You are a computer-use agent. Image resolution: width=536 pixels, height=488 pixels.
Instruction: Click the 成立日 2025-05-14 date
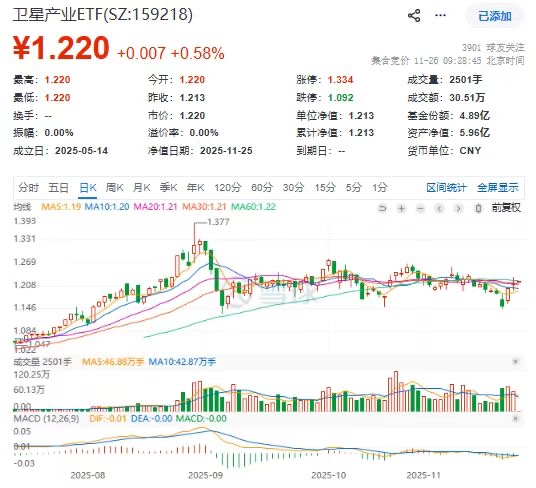pos(81,151)
